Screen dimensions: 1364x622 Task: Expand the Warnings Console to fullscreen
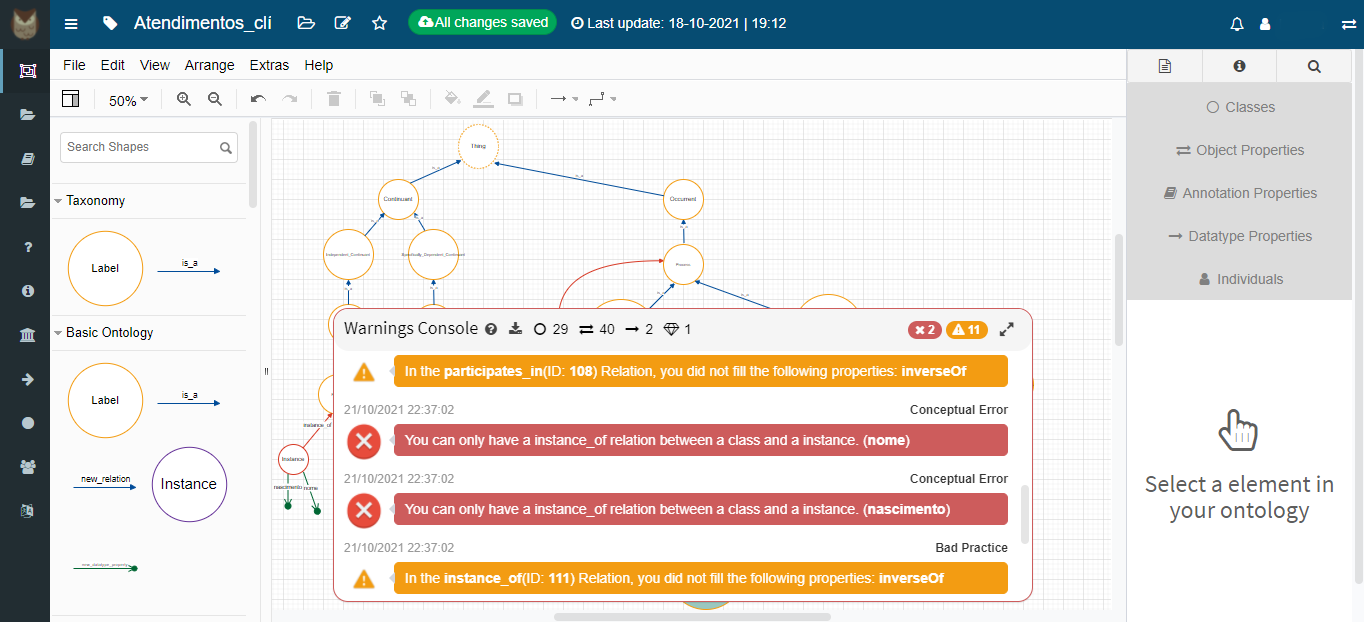coord(1007,329)
